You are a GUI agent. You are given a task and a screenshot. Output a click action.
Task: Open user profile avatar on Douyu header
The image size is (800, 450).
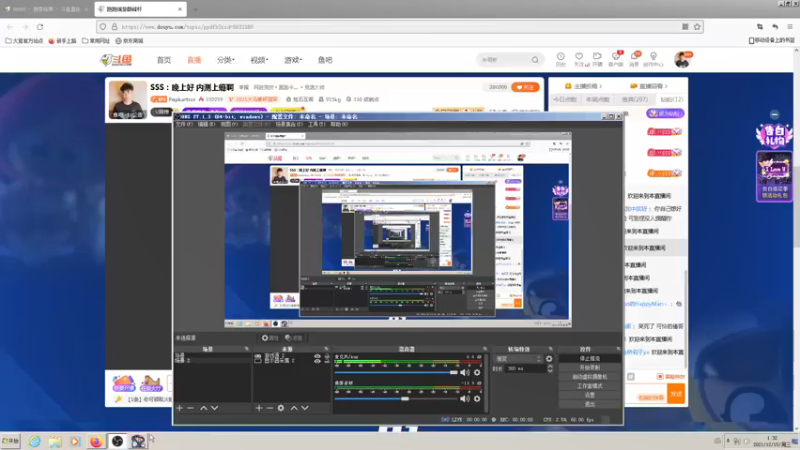682,60
